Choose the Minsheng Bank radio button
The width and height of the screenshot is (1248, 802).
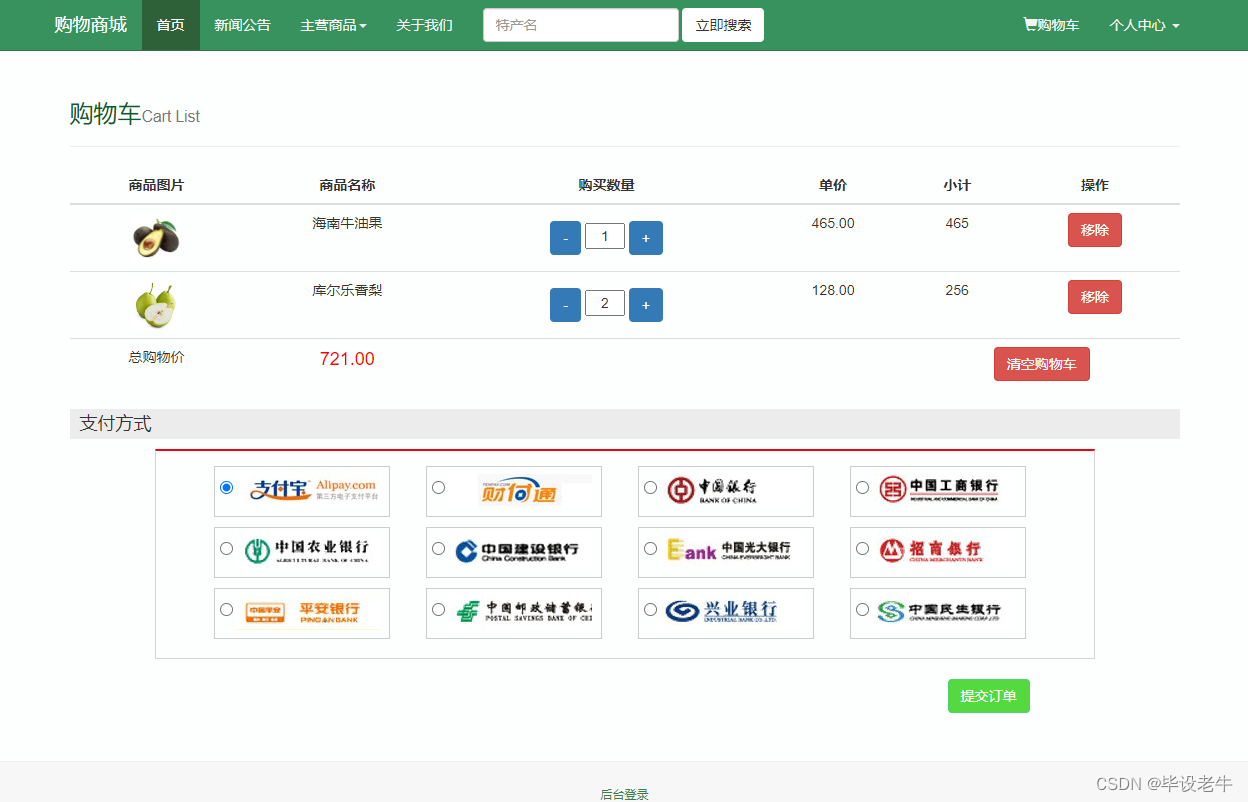click(863, 610)
